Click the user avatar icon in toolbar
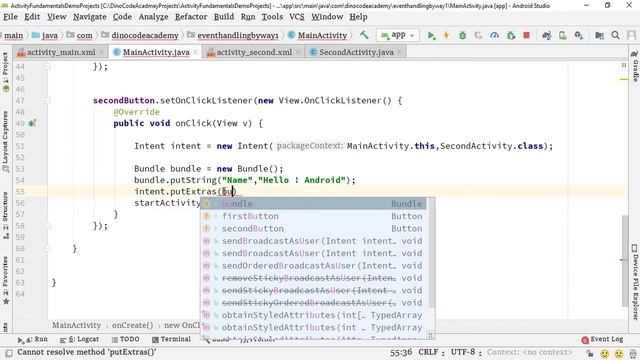The image size is (640, 360). point(631,36)
